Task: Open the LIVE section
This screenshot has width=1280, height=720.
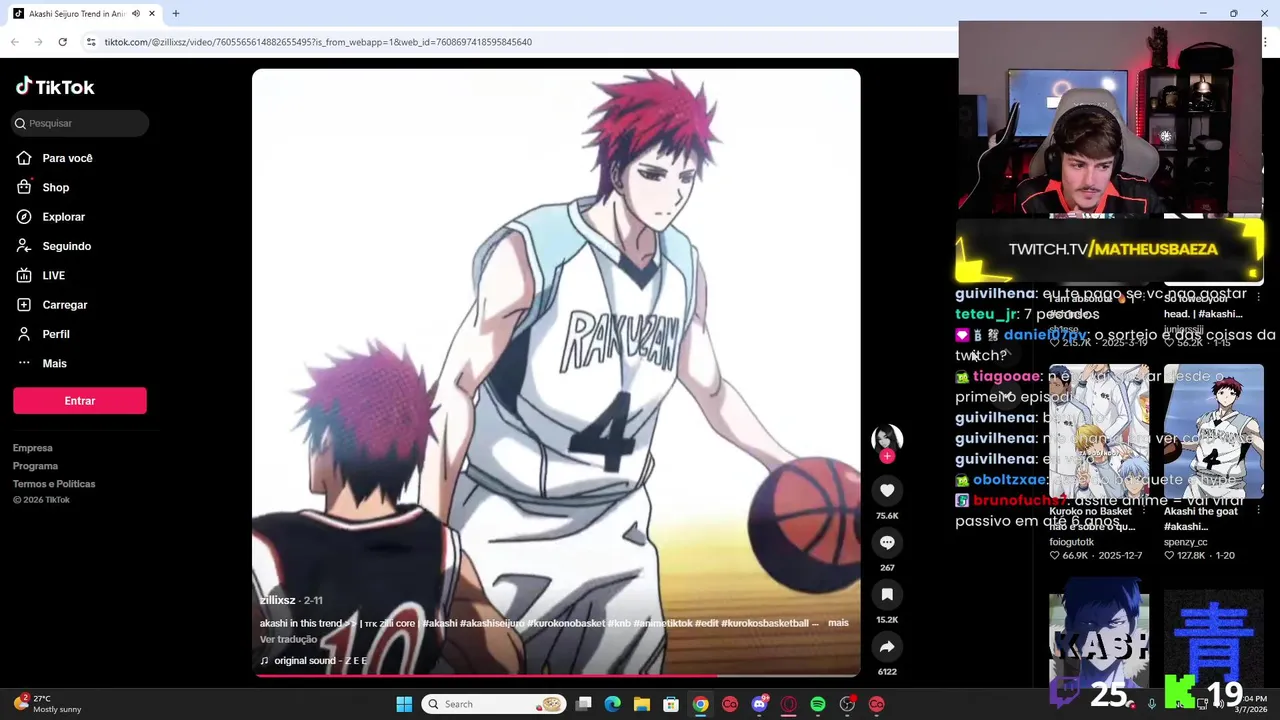Action: tap(41, 275)
